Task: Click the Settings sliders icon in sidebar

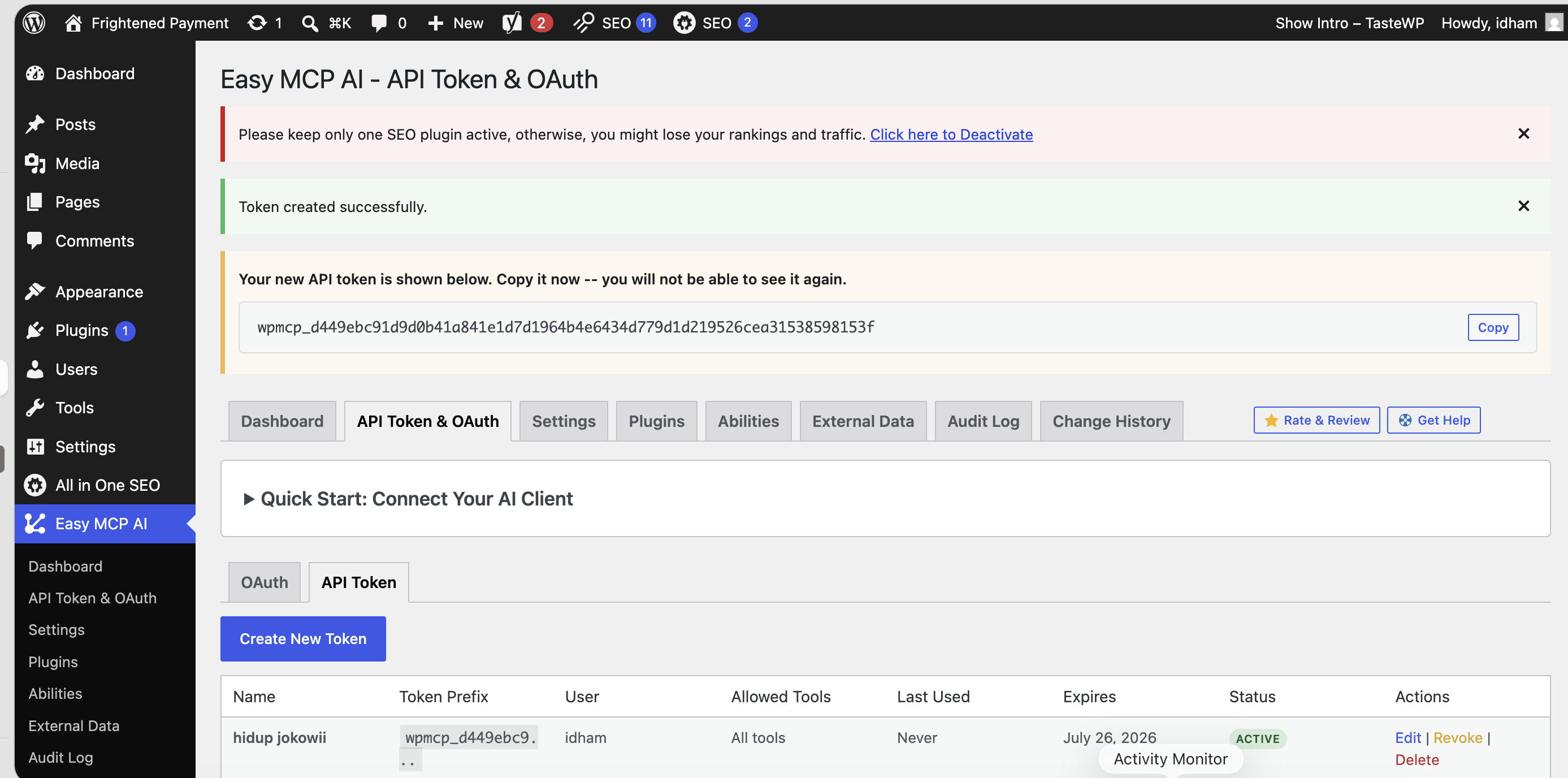Action: pos(35,446)
